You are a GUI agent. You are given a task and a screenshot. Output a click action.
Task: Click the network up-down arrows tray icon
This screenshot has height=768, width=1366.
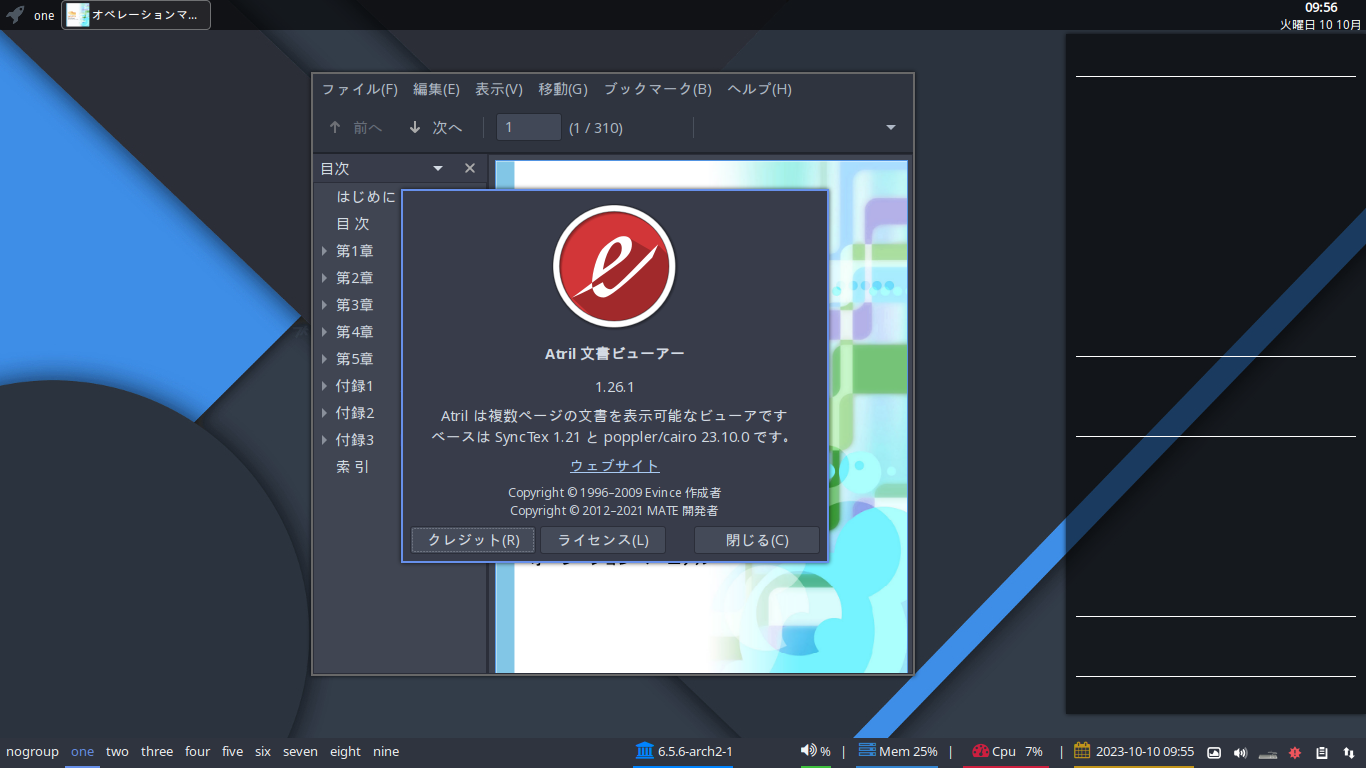(1348, 753)
